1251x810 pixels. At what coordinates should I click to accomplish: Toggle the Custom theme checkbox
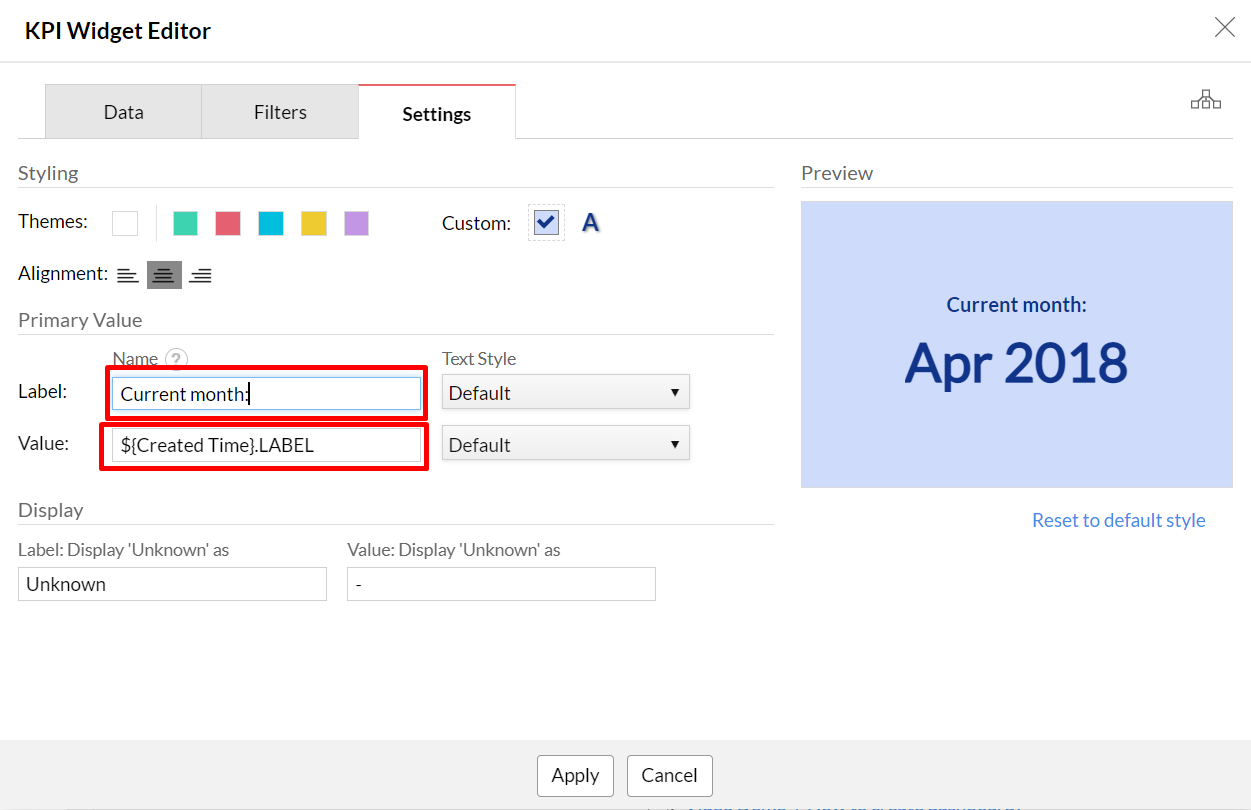546,222
